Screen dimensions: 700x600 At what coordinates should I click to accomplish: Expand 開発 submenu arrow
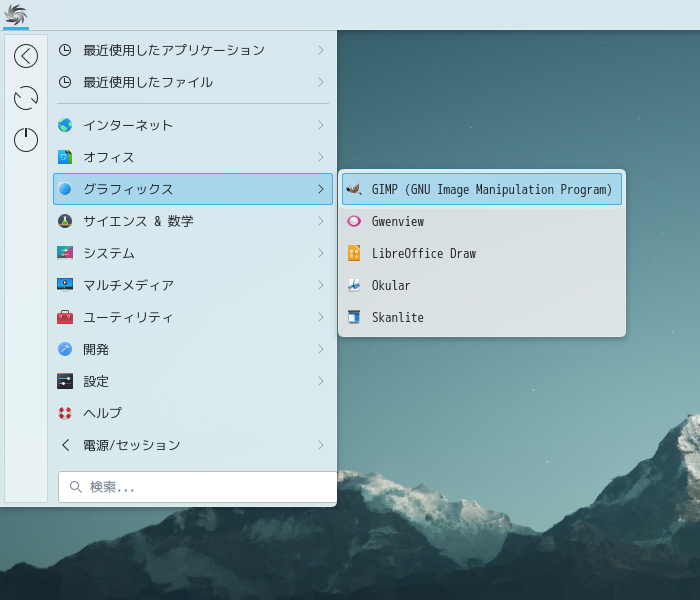click(x=321, y=349)
